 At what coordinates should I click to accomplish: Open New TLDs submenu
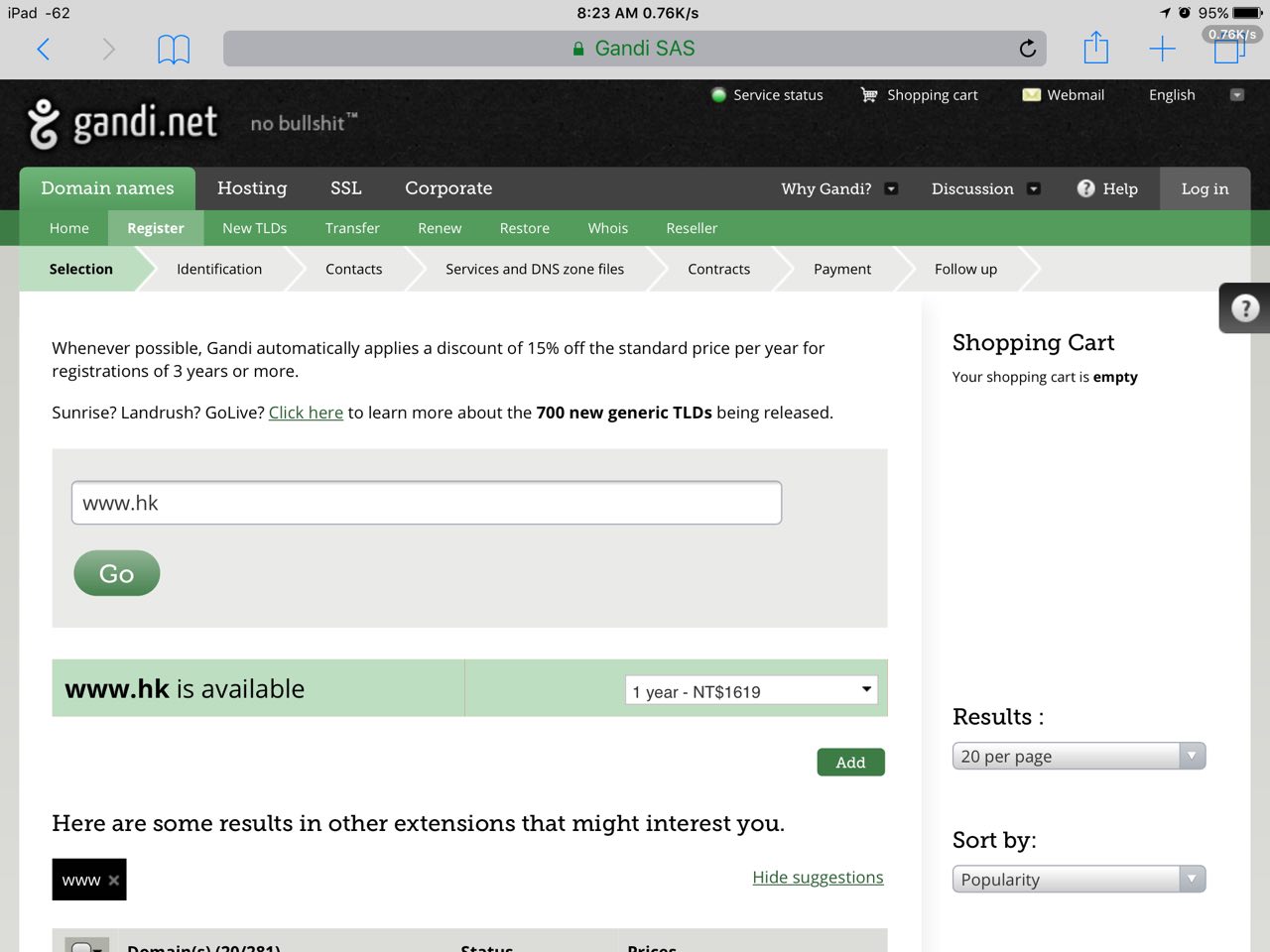coord(255,228)
